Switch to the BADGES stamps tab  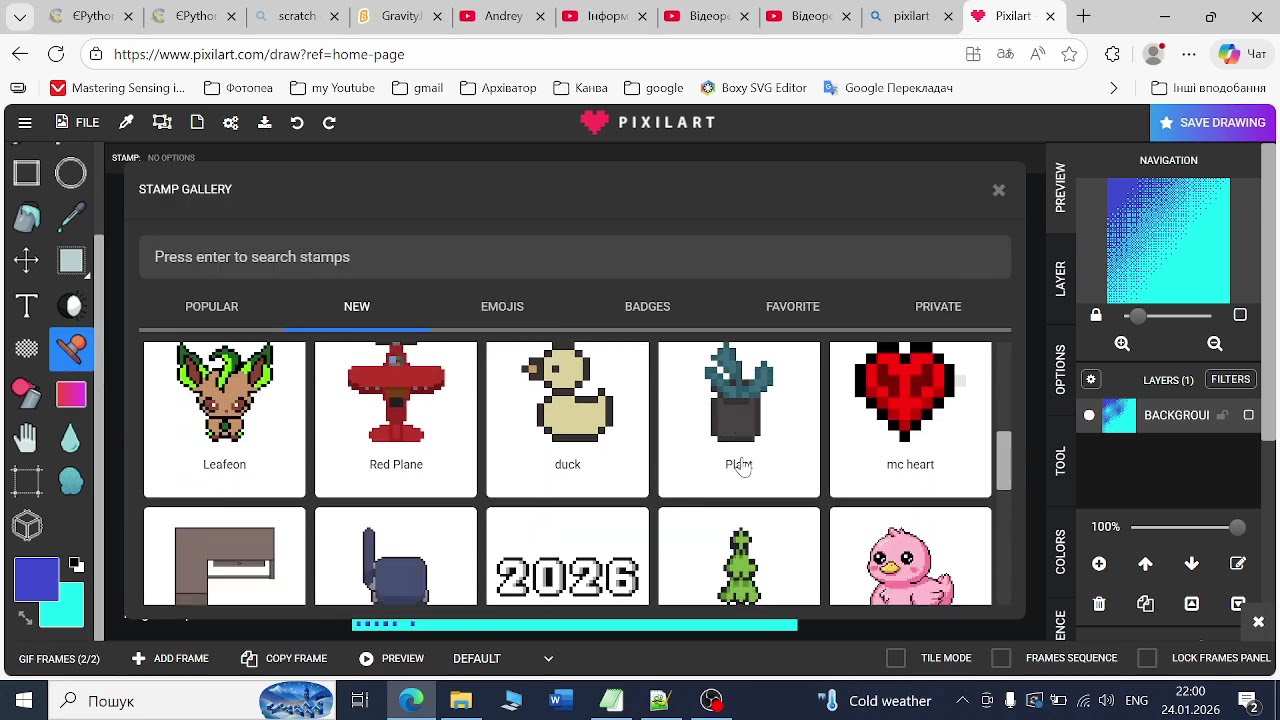point(647,306)
